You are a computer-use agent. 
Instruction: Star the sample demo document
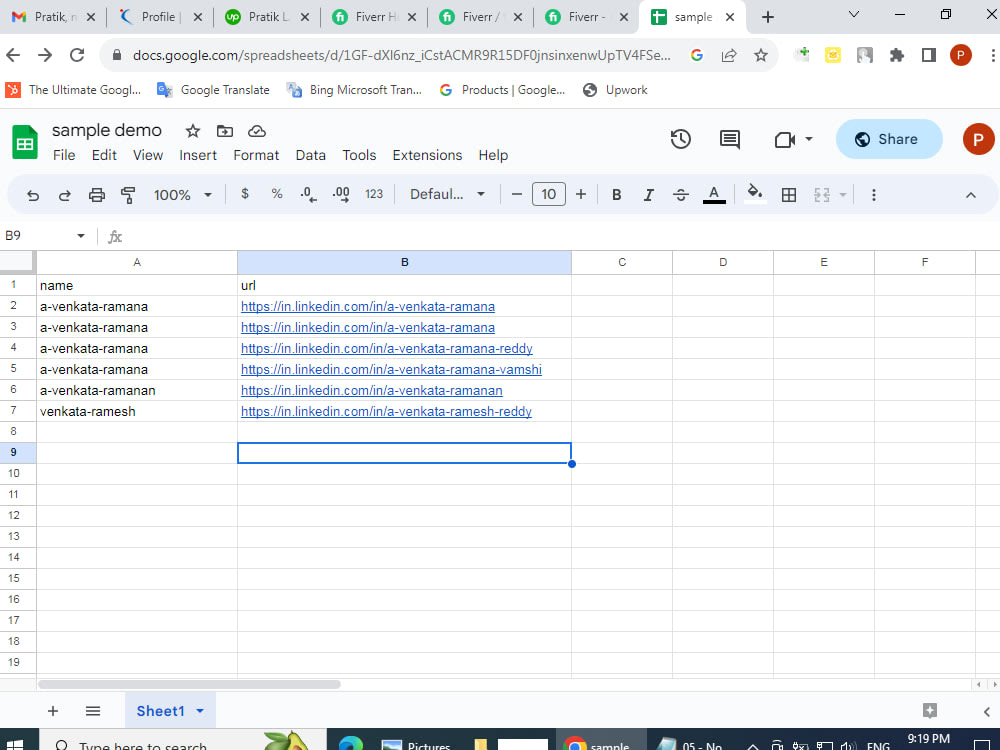pos(193,131)
